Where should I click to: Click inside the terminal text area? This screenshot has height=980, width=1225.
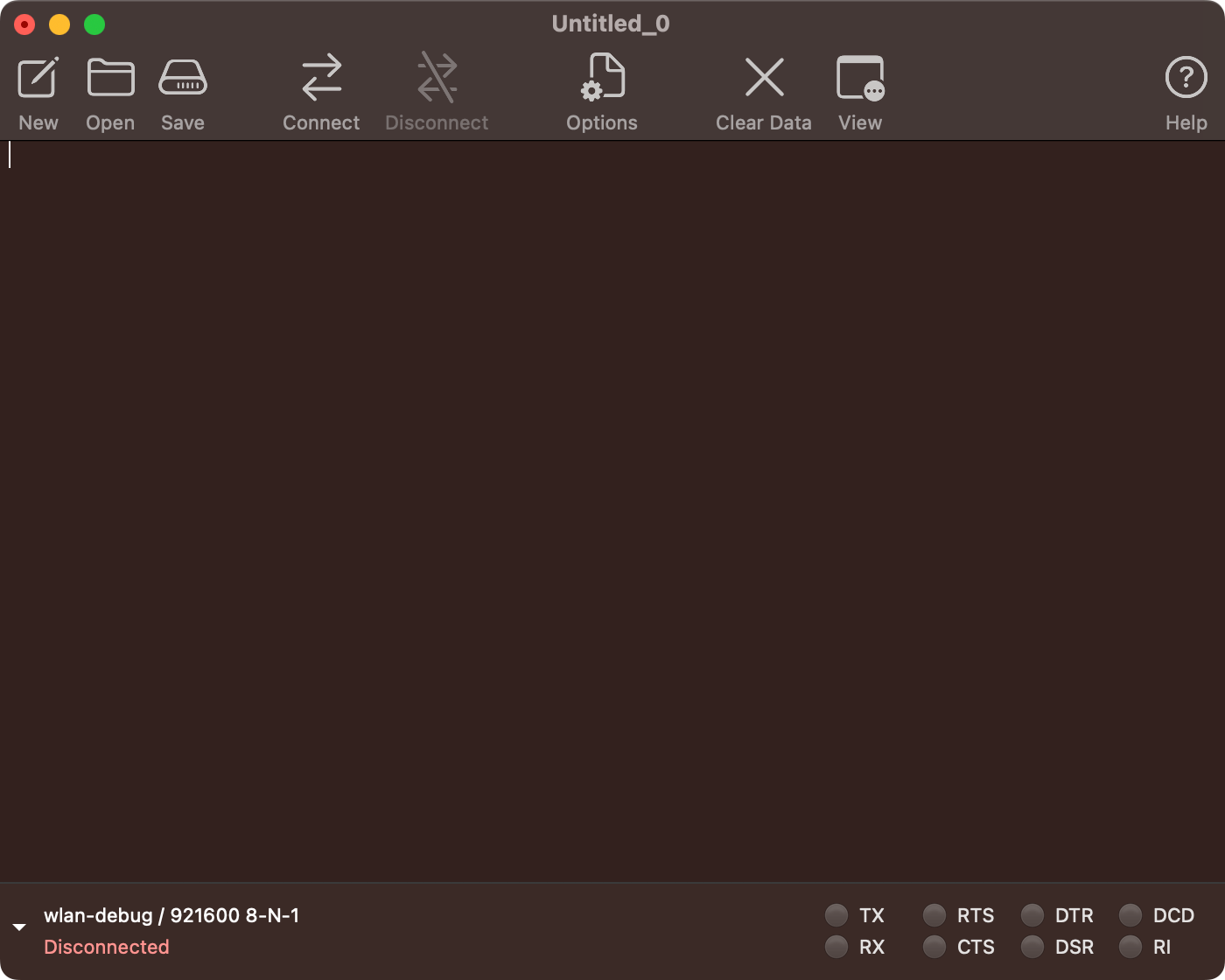point(612,512)
